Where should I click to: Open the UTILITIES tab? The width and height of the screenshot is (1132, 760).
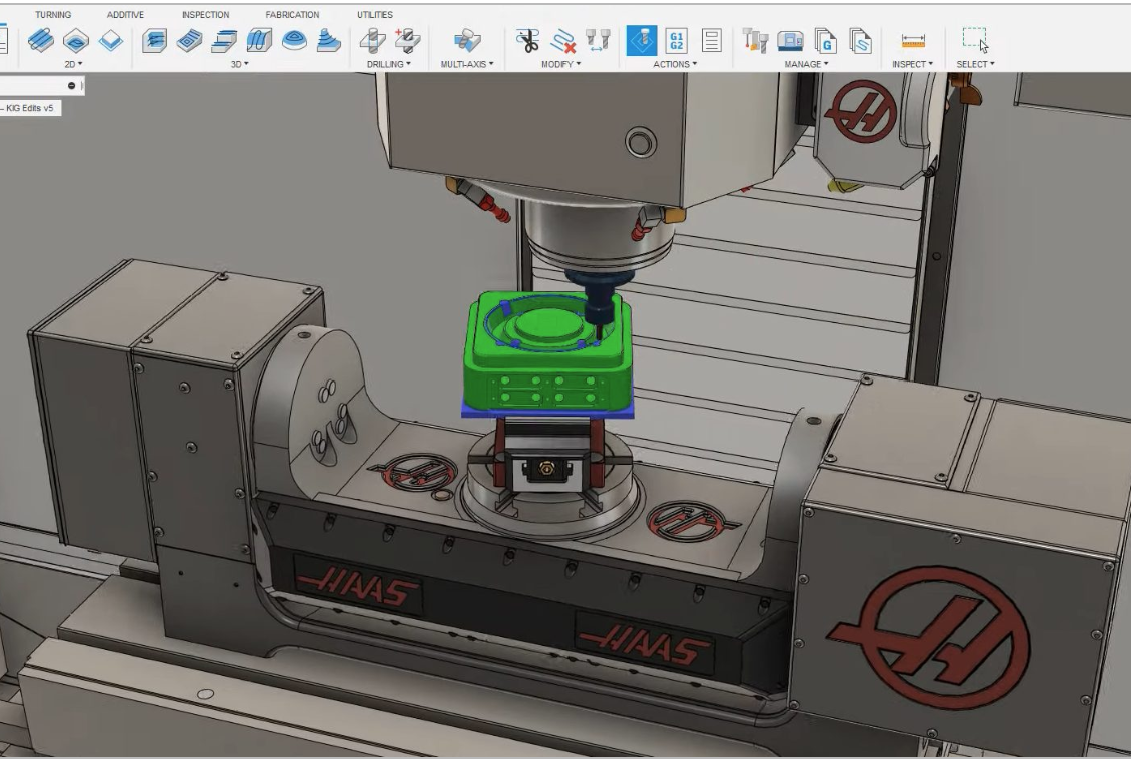375,15
